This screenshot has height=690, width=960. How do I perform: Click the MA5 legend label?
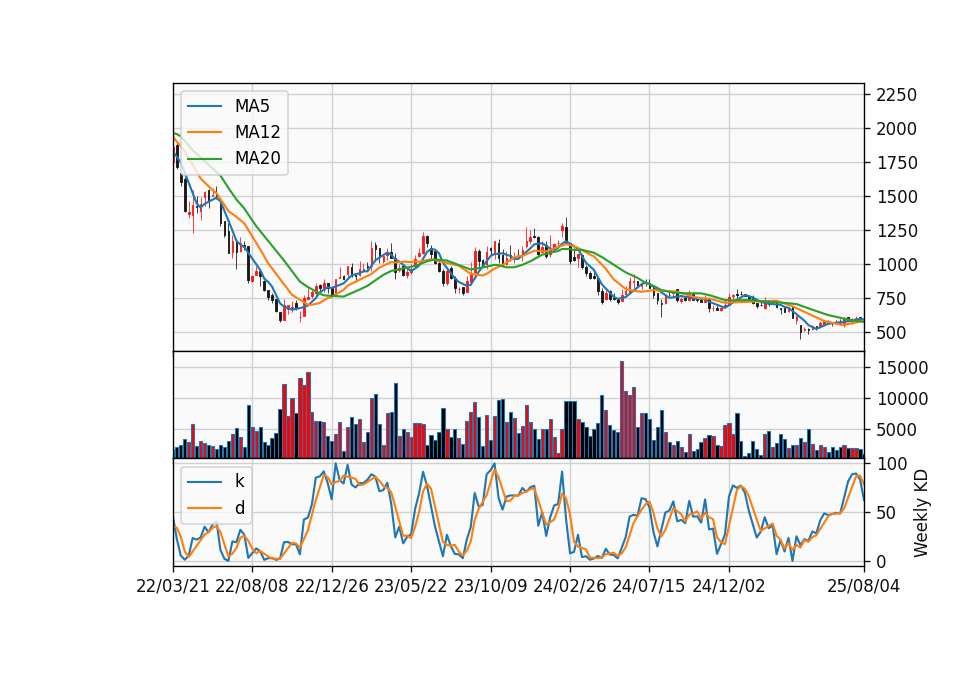(252, 106)
